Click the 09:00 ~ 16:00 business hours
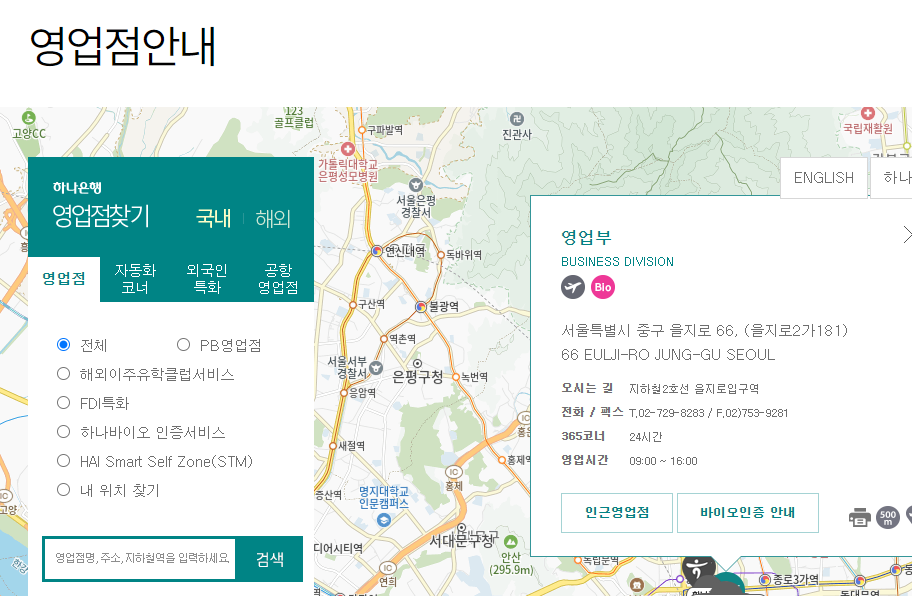912x596 pixels. point(663,461)
